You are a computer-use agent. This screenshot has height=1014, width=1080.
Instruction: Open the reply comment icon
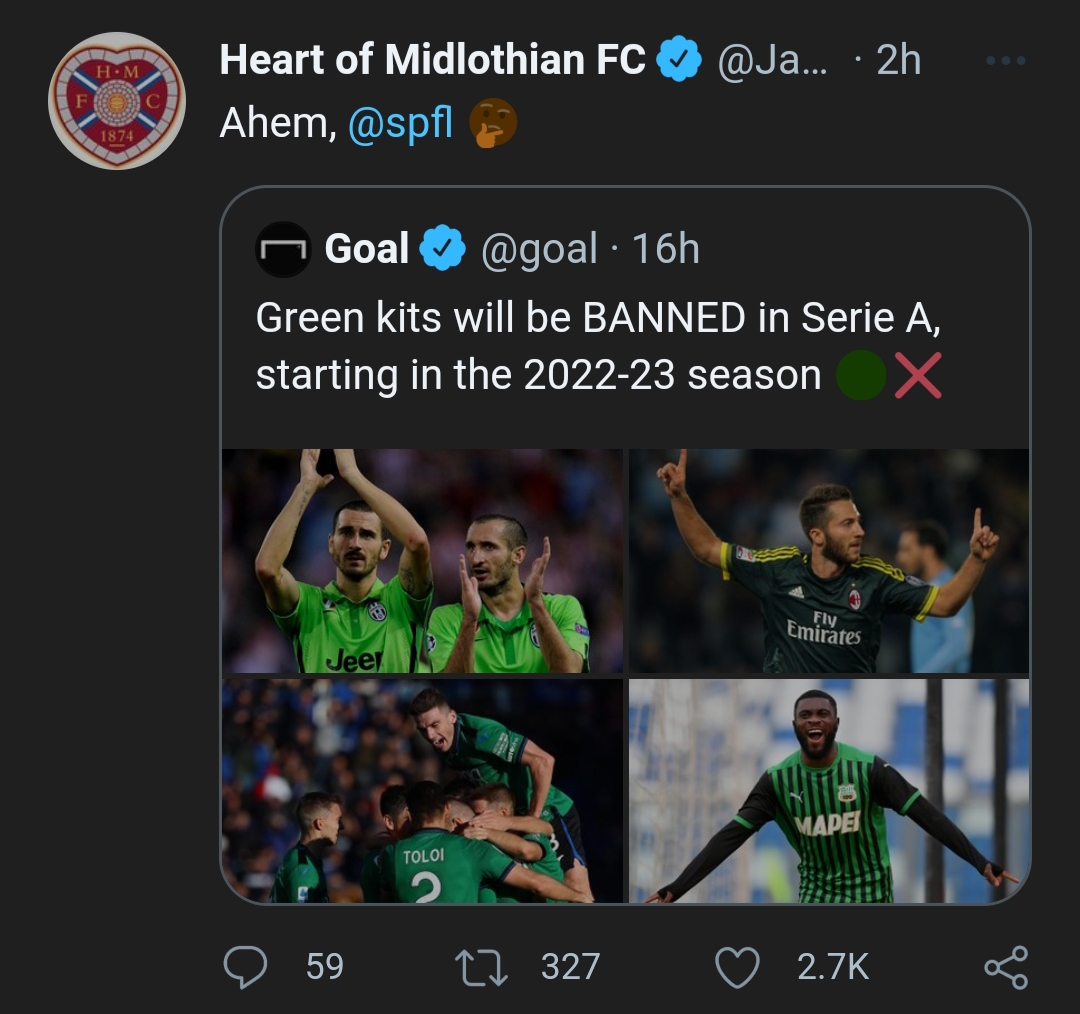coord(245,966)
